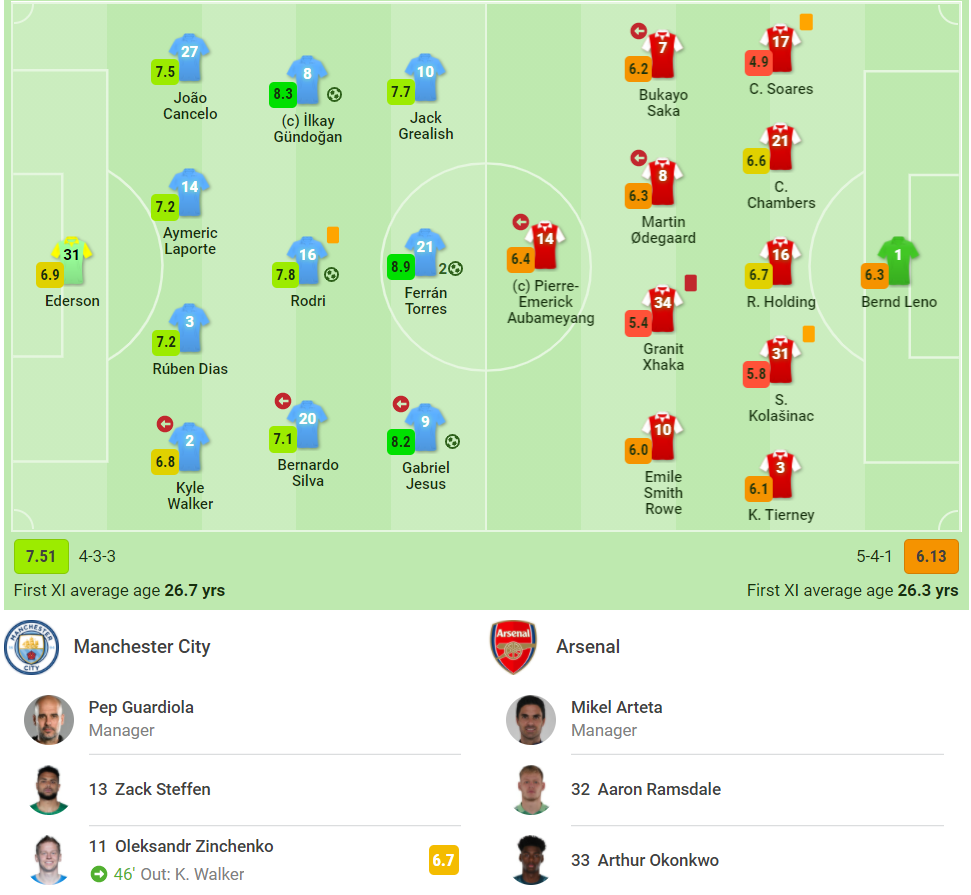Open Mikel Arteta's manager profile
Image resolution: width=971 pixels, height=895 pixels.
click(616, 707)
